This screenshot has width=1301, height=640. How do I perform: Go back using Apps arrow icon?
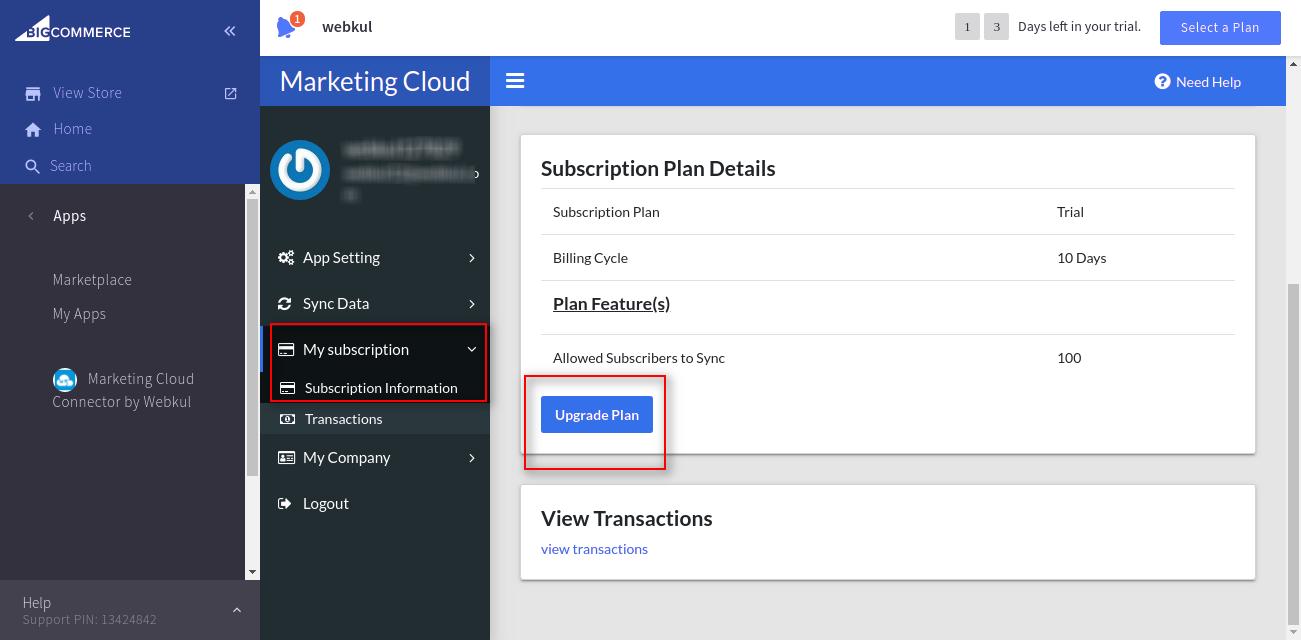(x=31, y=216)
